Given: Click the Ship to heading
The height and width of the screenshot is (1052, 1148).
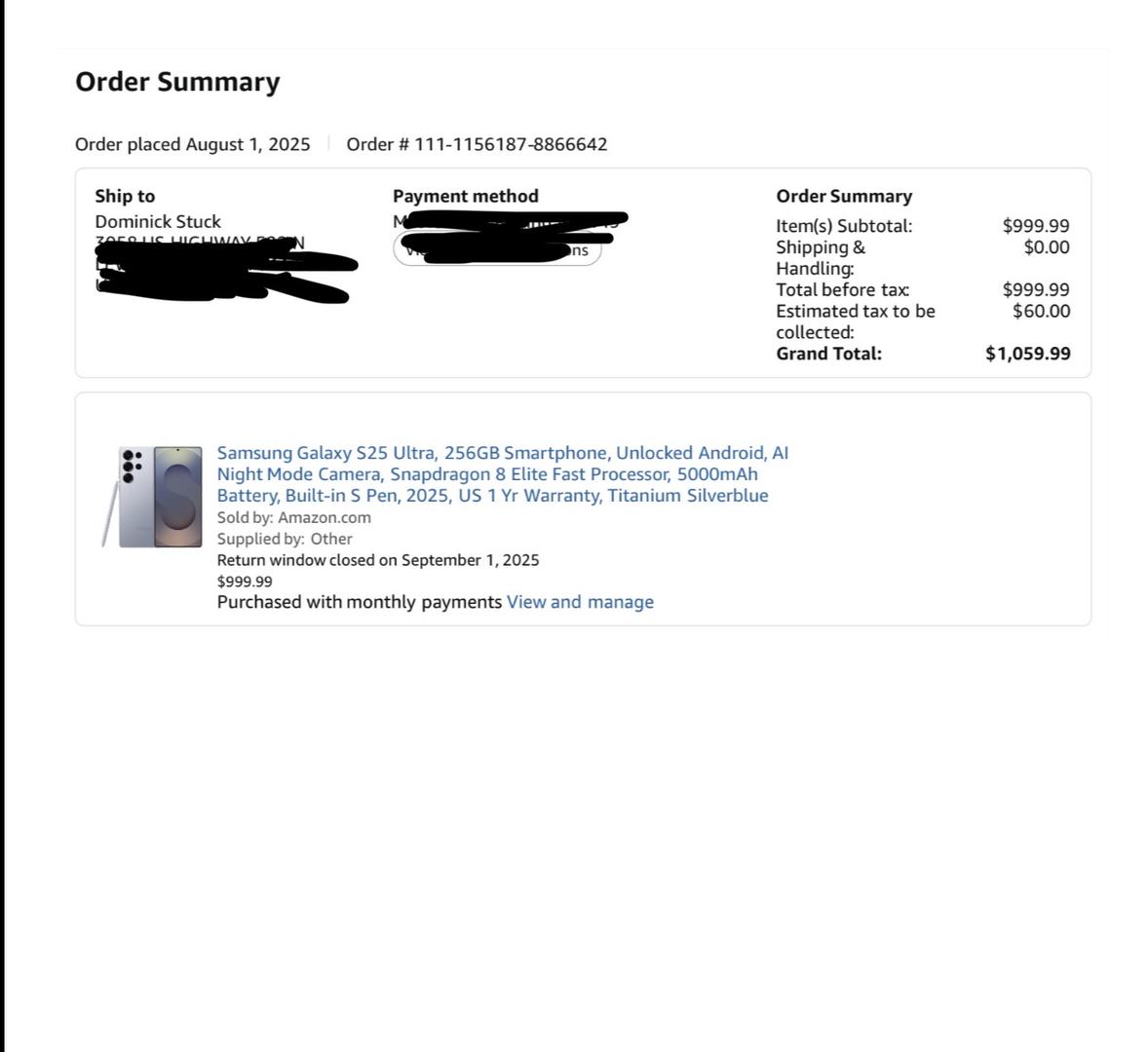Looking at the screenshot, I should [x=125, y=196].
